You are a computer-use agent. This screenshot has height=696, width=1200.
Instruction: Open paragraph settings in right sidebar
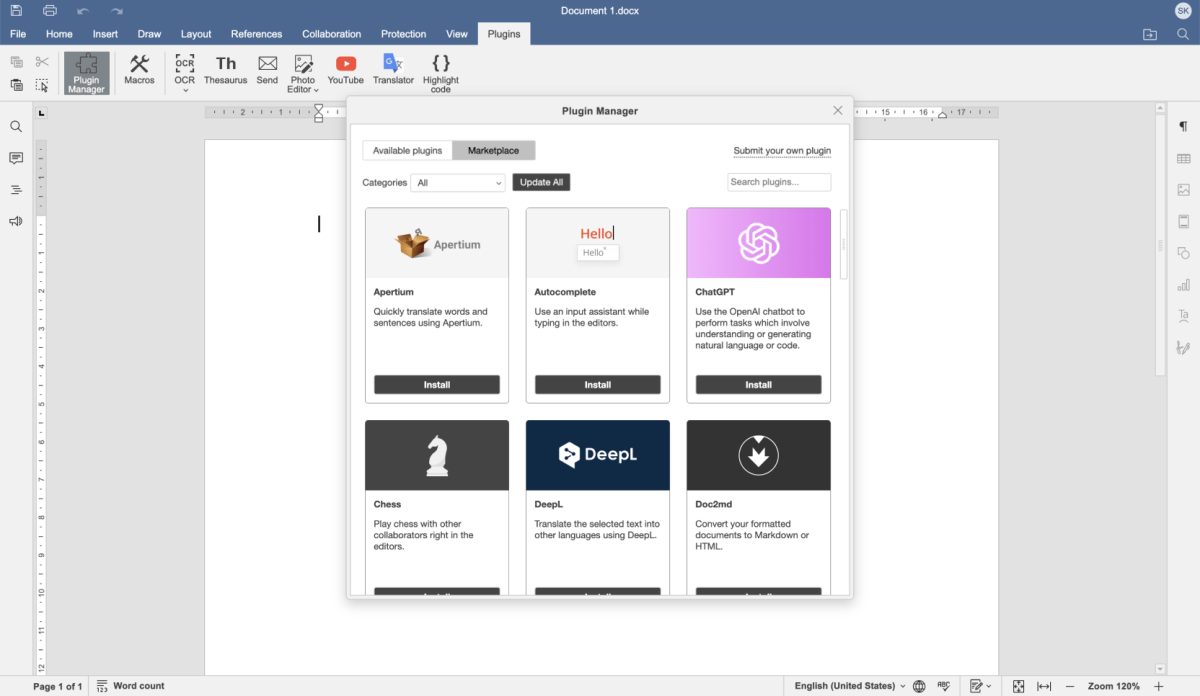click(x=1184, y=127)
